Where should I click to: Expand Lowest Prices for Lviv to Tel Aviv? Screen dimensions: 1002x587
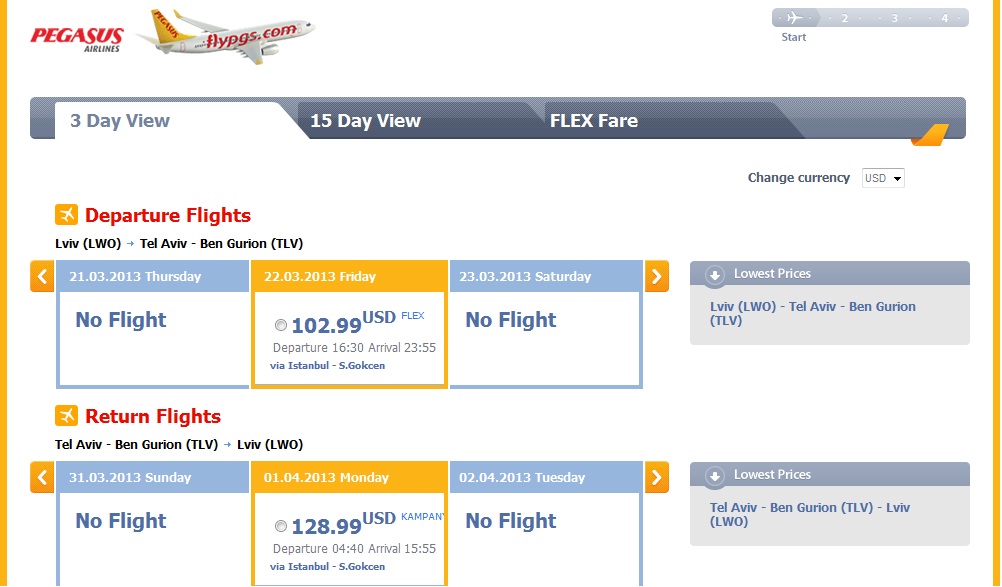(714, 275)
